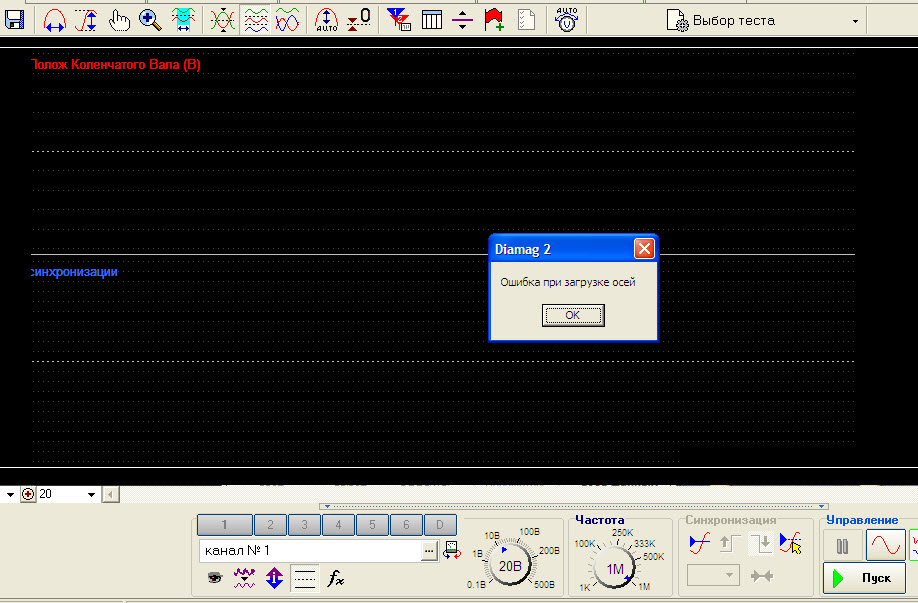
Task: Choose the blue-green sine overlay display mode
Action: (x=287, y=20)
